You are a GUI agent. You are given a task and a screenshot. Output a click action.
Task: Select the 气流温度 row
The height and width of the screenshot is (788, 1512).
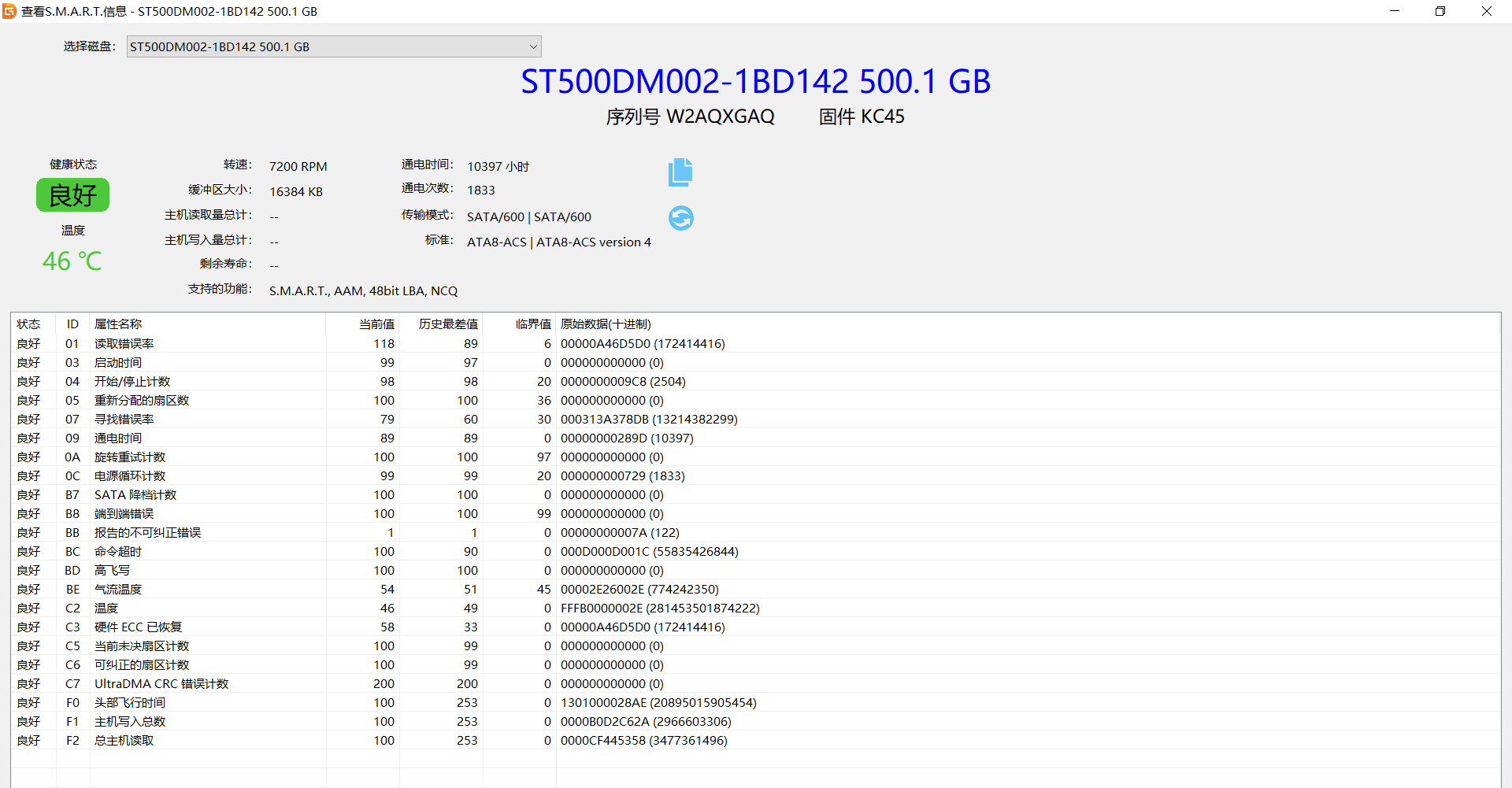[x=756, y=590]
